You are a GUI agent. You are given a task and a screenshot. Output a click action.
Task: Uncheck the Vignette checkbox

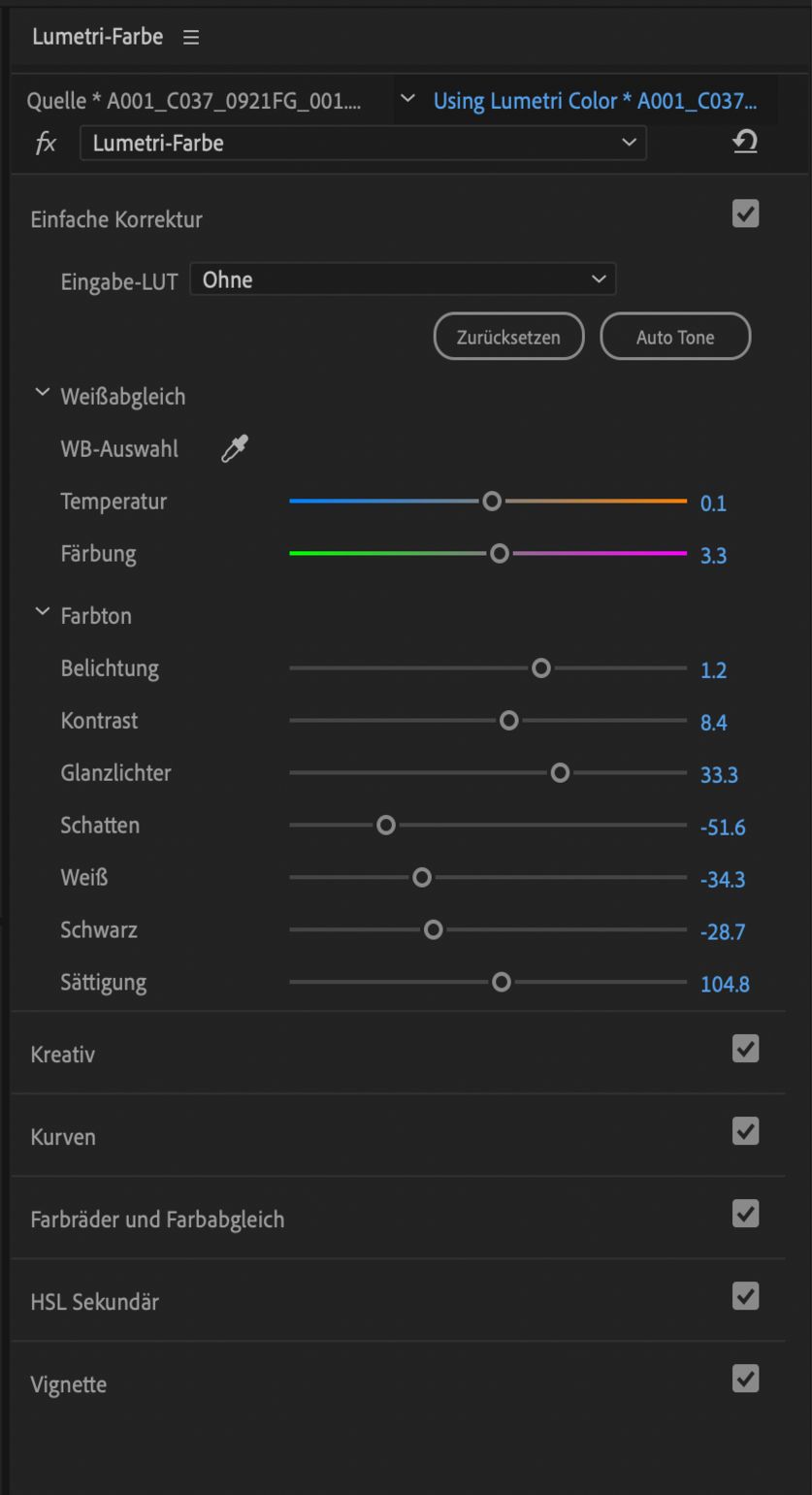coord(745,1379)
